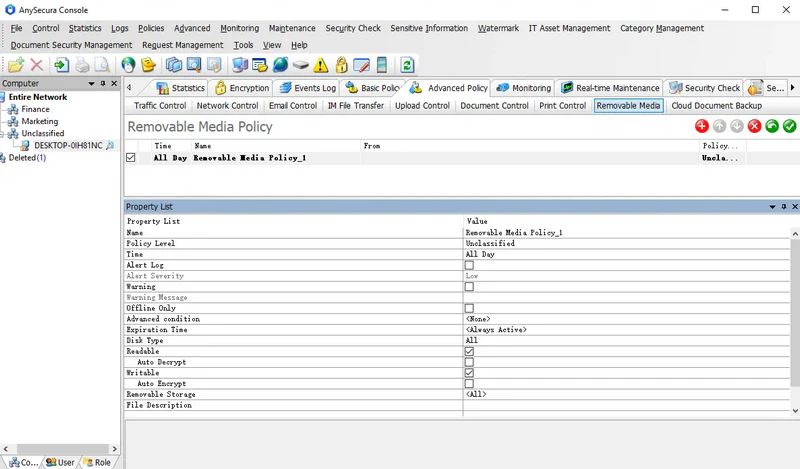Click the red X delete toolbar icon

37,65
